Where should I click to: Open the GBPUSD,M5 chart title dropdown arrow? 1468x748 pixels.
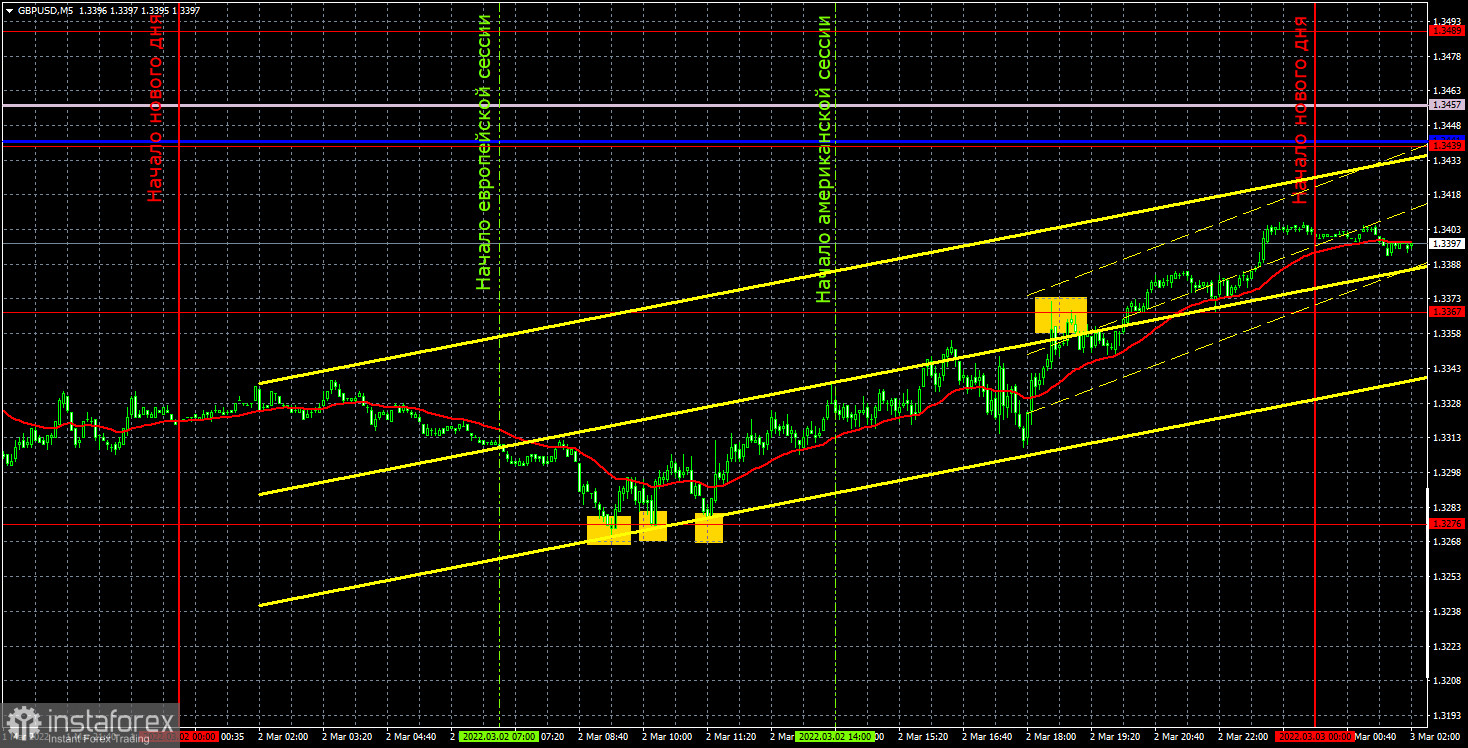8,10
